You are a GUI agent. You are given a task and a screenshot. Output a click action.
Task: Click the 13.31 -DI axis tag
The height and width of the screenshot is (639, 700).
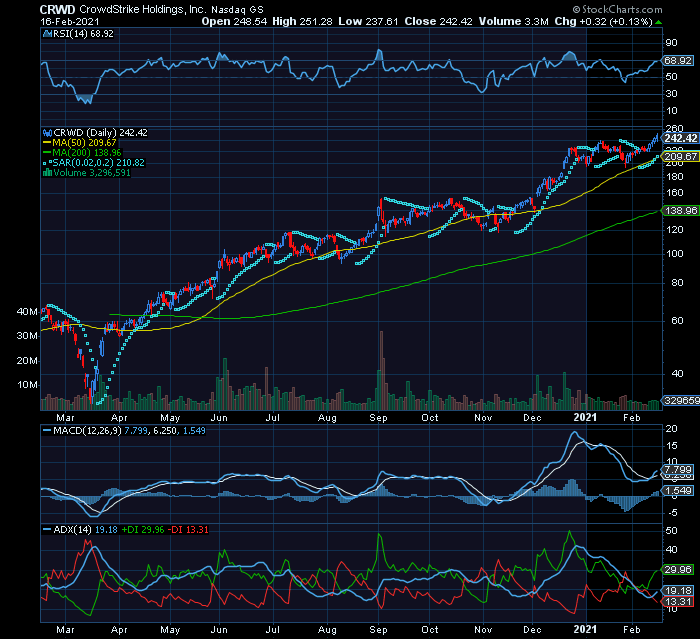678,602
